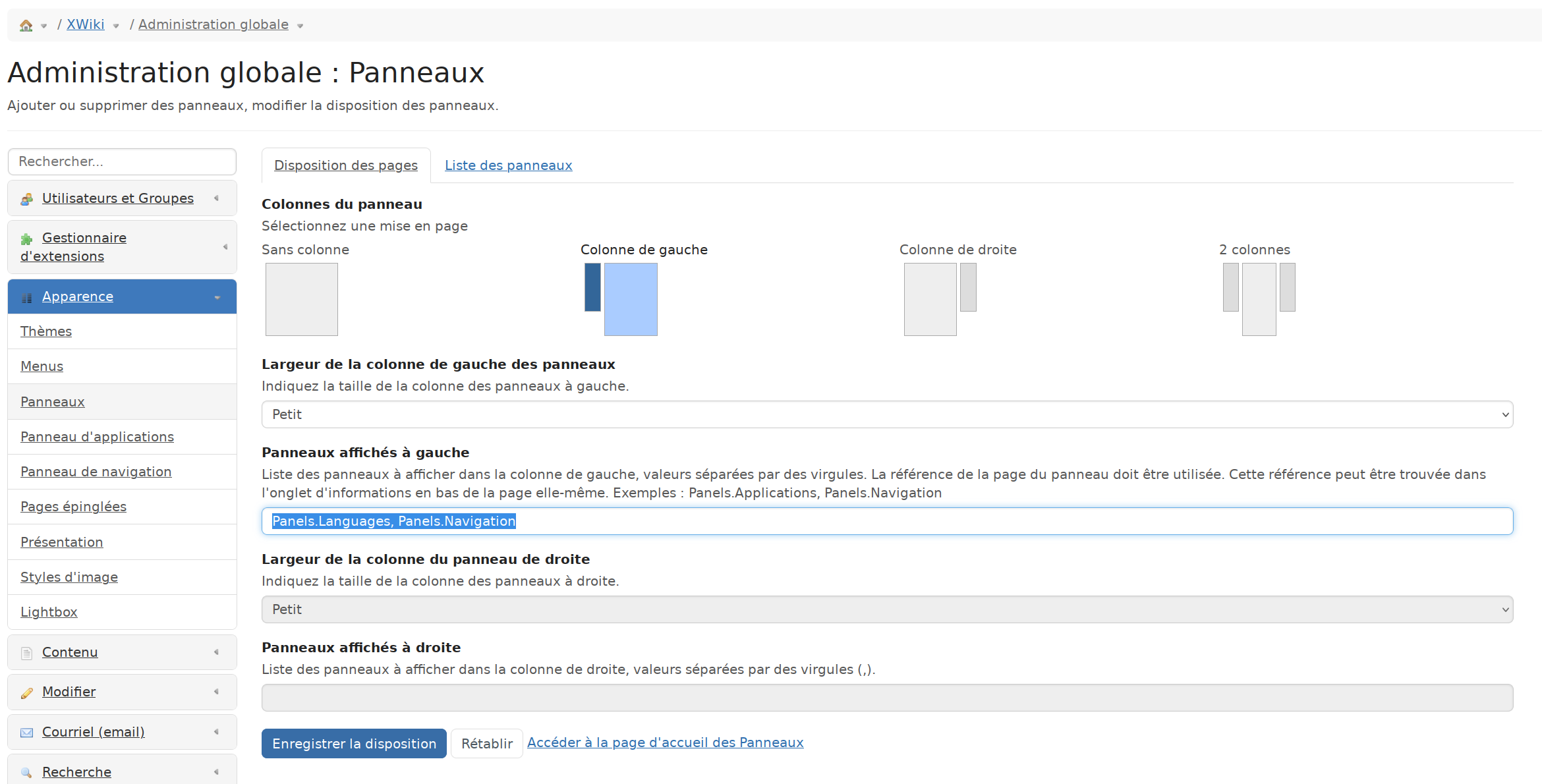Switch to Liste des panneaux tab
Viewport: 1542px width, 784px height.
pyautogui.click(x=508, y=165)
